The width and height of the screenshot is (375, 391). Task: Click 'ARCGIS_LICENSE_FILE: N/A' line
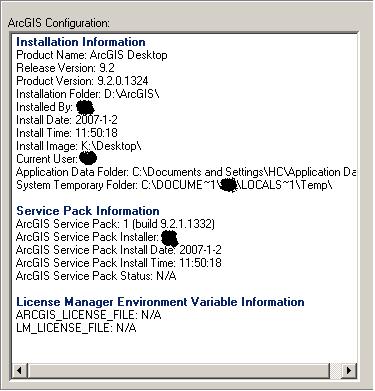(x=89, y=315)
